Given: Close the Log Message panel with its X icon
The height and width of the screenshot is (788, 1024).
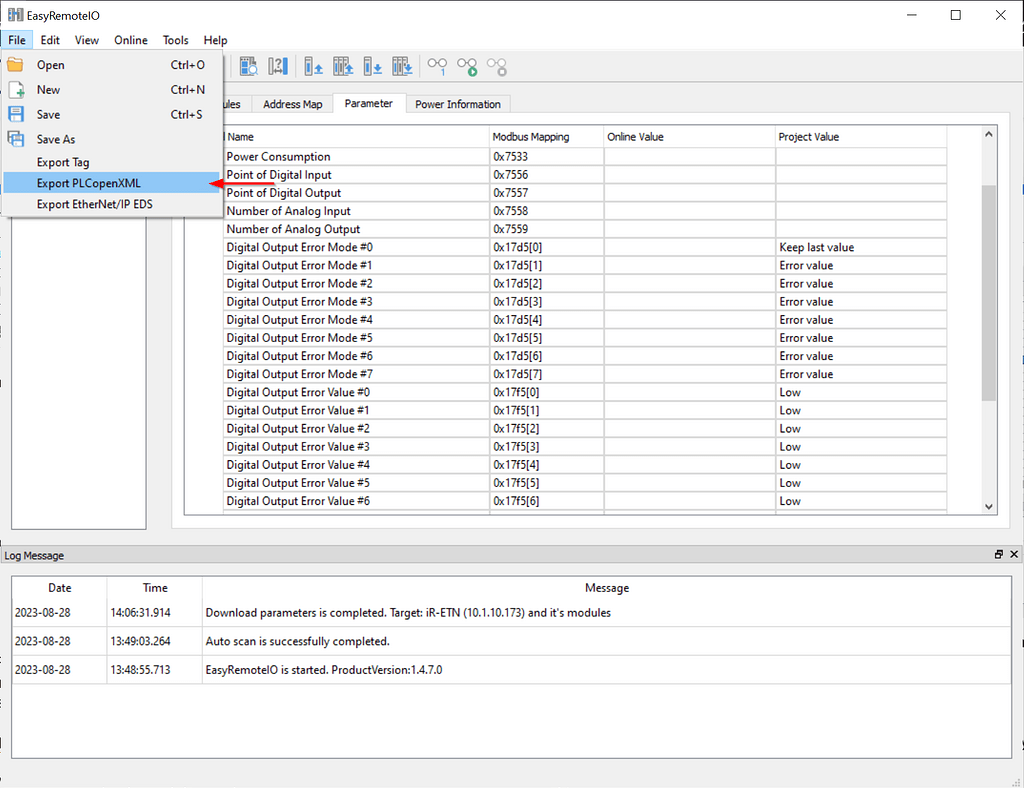Looking at the screenshot, I should [1013, 554].
